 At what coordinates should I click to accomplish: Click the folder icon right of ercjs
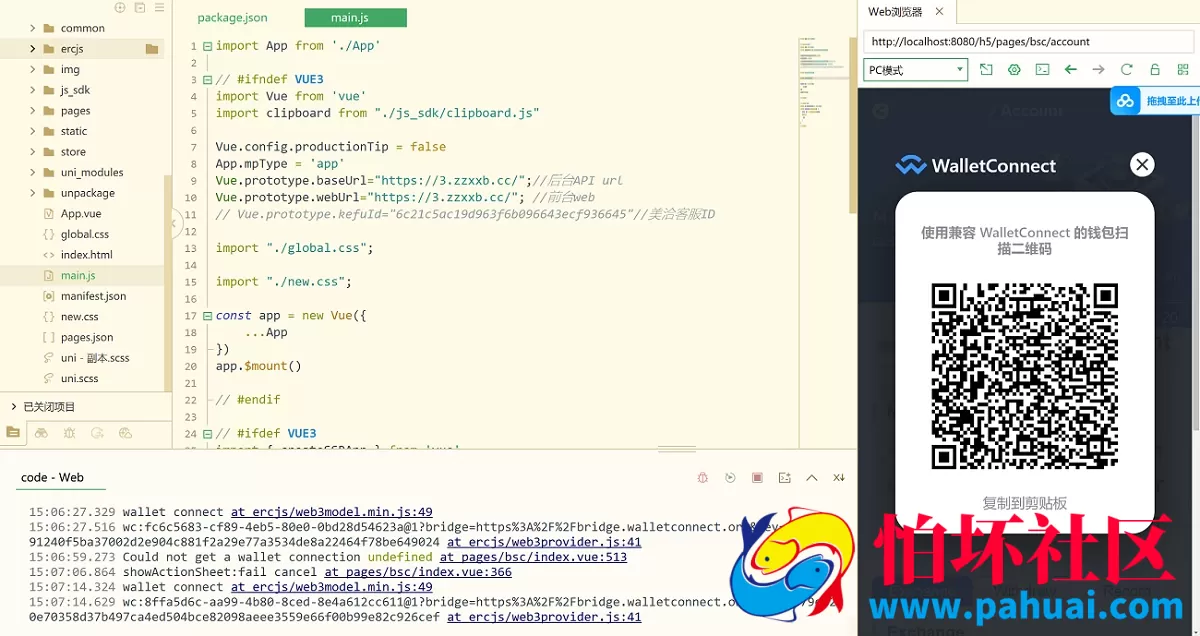[152, 49]
